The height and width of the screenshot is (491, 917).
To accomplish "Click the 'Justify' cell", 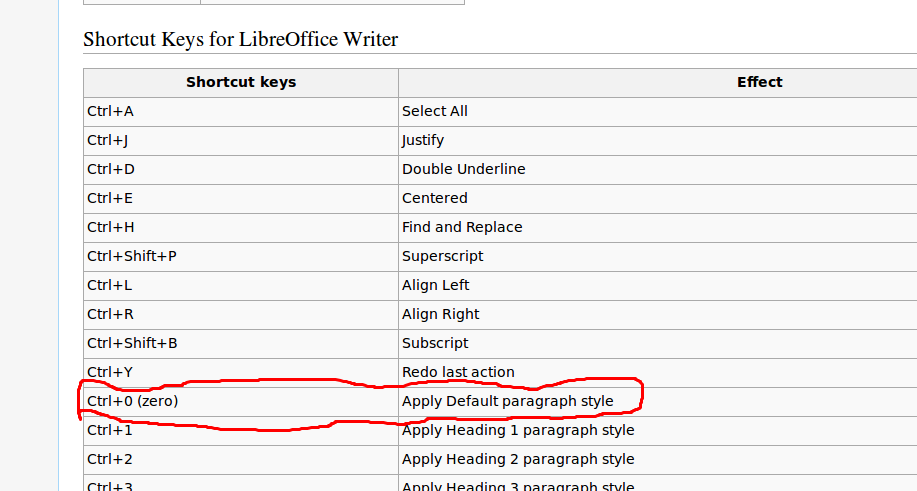I will 658,141.
